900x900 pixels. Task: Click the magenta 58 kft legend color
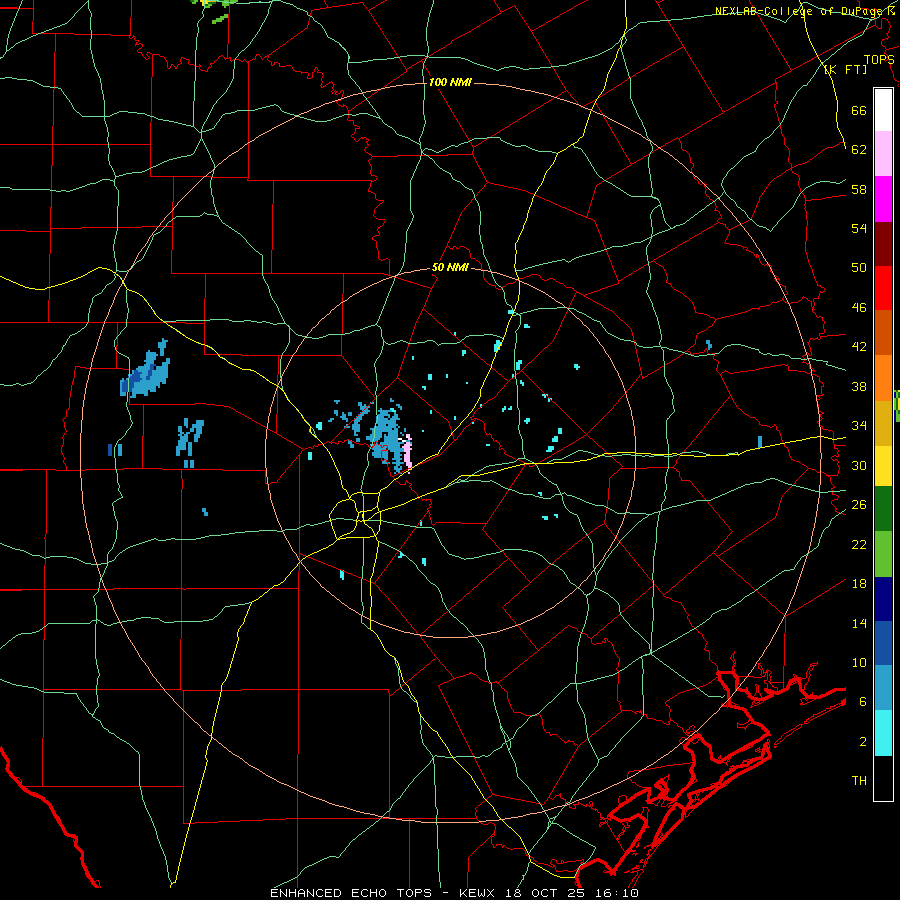tap(883, 199)
